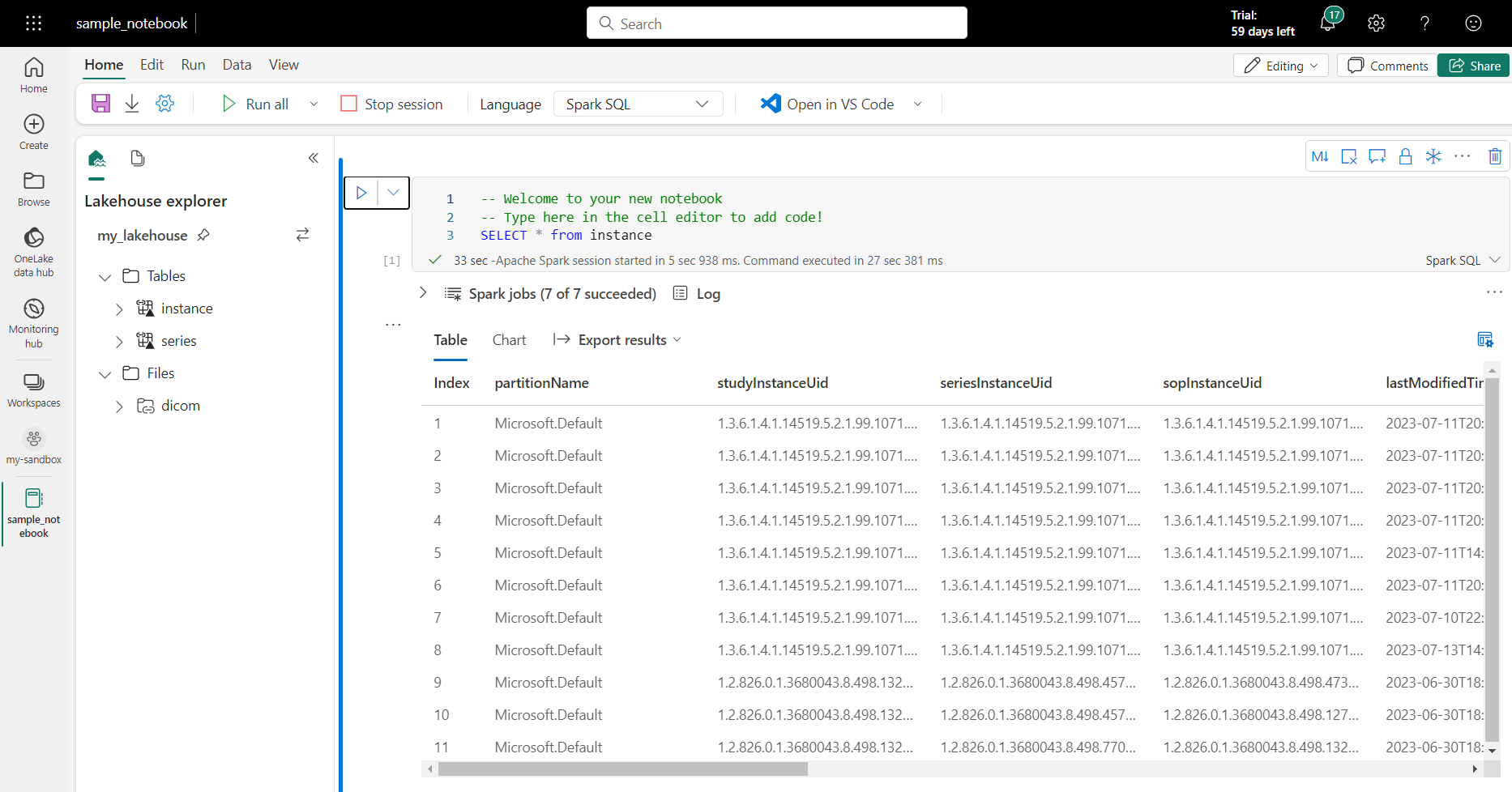Collapse the Lakehouse explorer panel
The width and height of the screenshot is (1512, 792).
314,158
